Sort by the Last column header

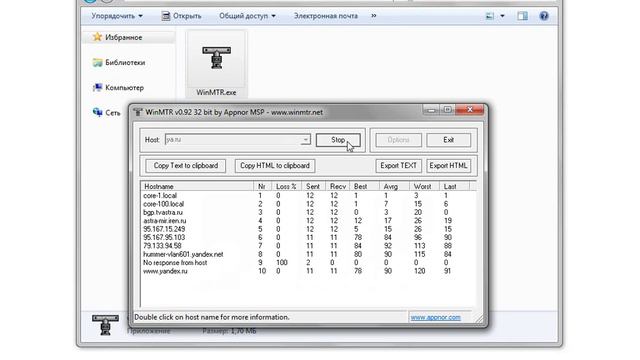454,187
